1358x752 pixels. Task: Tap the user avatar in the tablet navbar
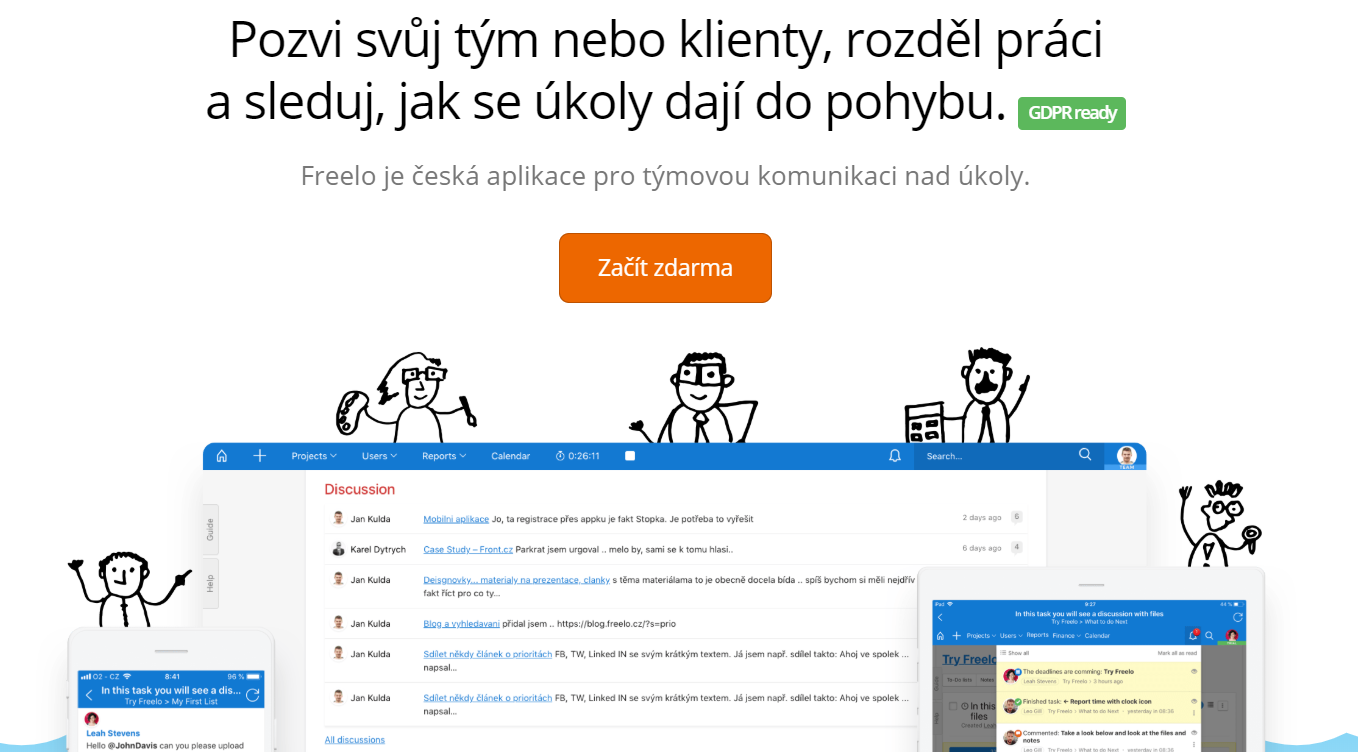pos(1232,635)
